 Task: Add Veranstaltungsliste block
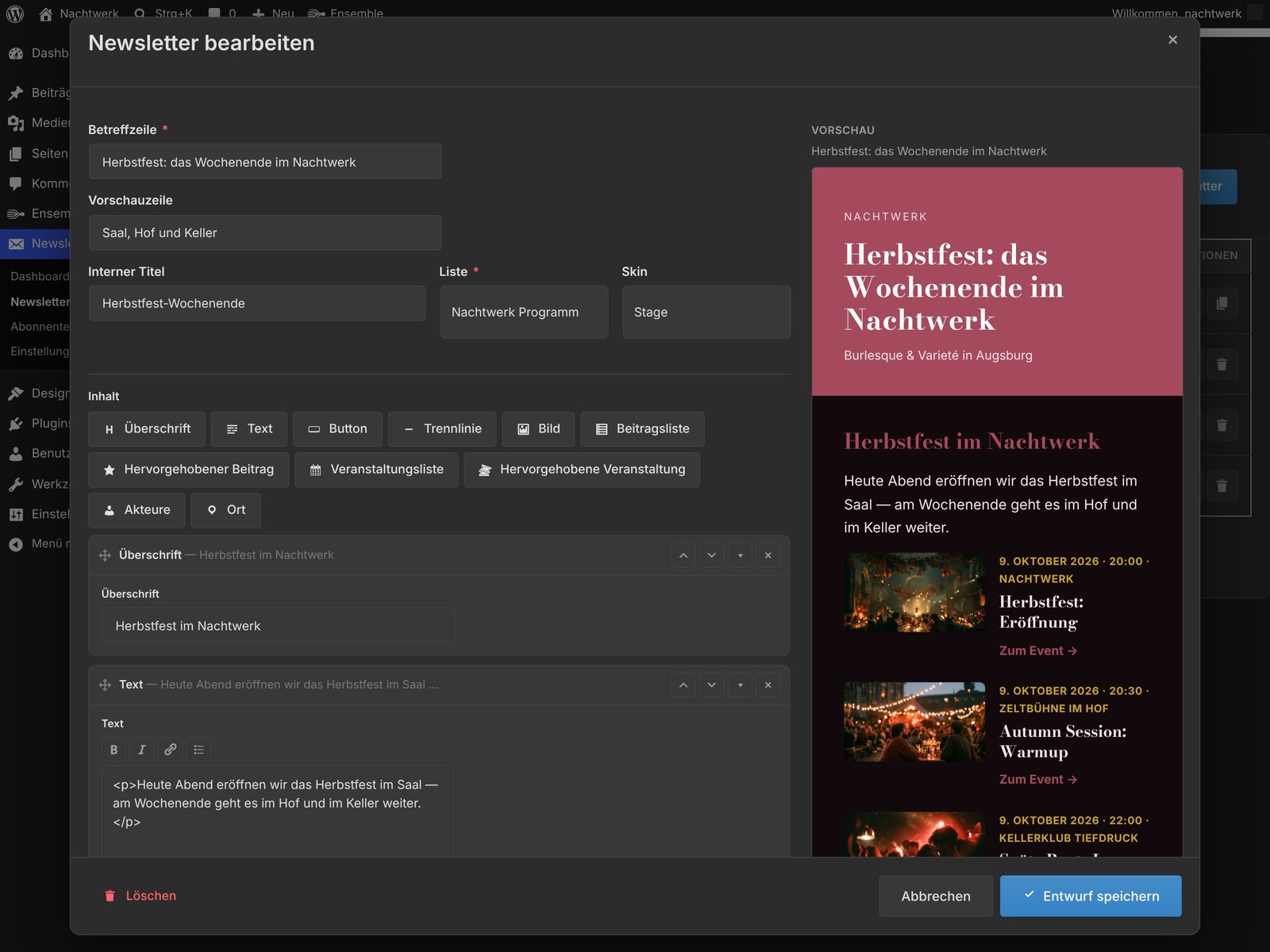(376, 470)
